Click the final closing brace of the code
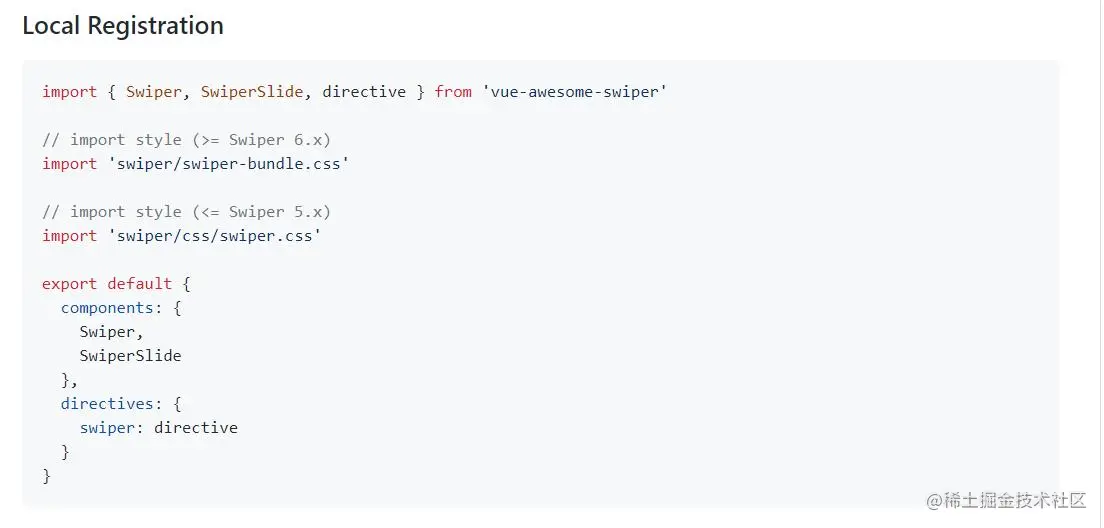Screen dimensions: 1104x528 click(x=46, y=476)
